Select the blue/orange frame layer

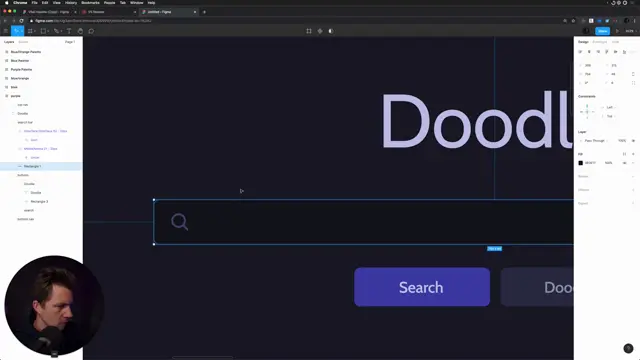pyautogui.click(x=20, y=78)
